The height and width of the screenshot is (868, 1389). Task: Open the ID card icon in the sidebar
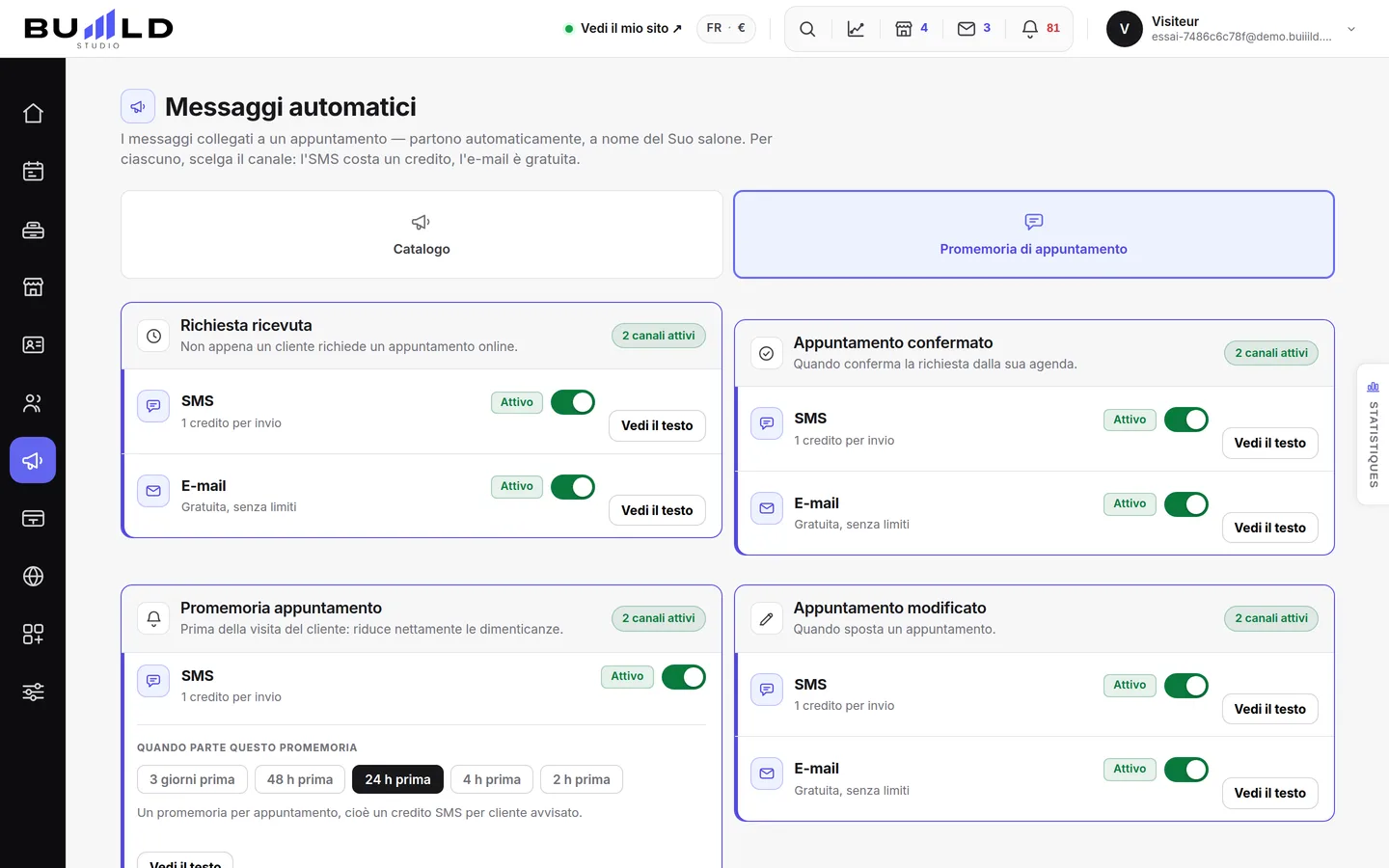[x=33, y=345]
